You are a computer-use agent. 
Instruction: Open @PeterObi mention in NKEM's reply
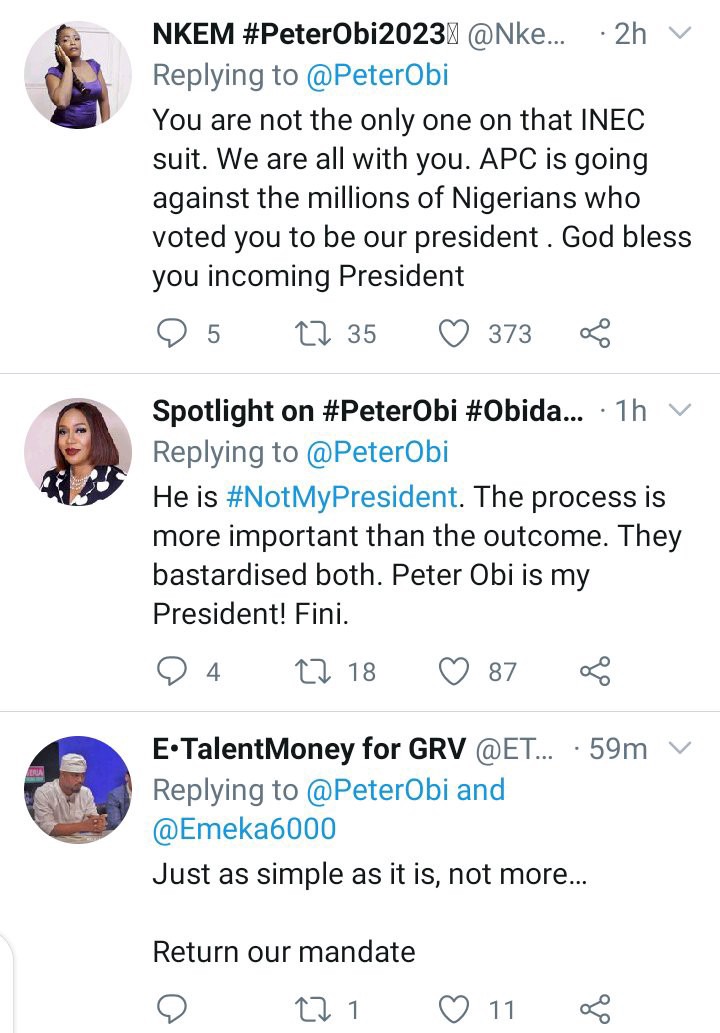(x=377, y=75)
